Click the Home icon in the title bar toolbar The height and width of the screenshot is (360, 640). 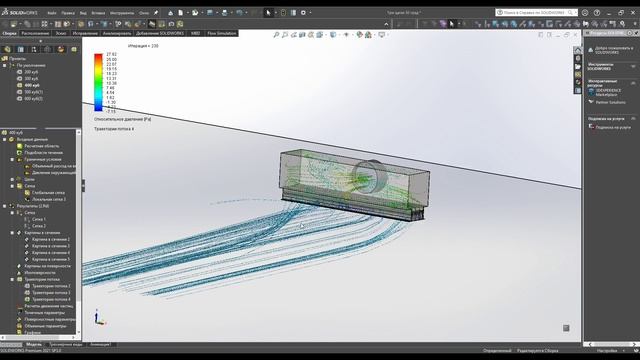click(x=171, y=13)
